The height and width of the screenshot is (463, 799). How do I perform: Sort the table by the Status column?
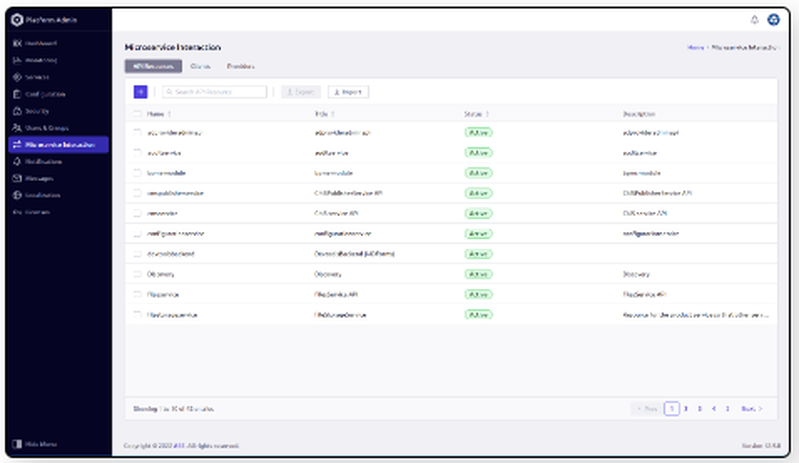(477, 114)
